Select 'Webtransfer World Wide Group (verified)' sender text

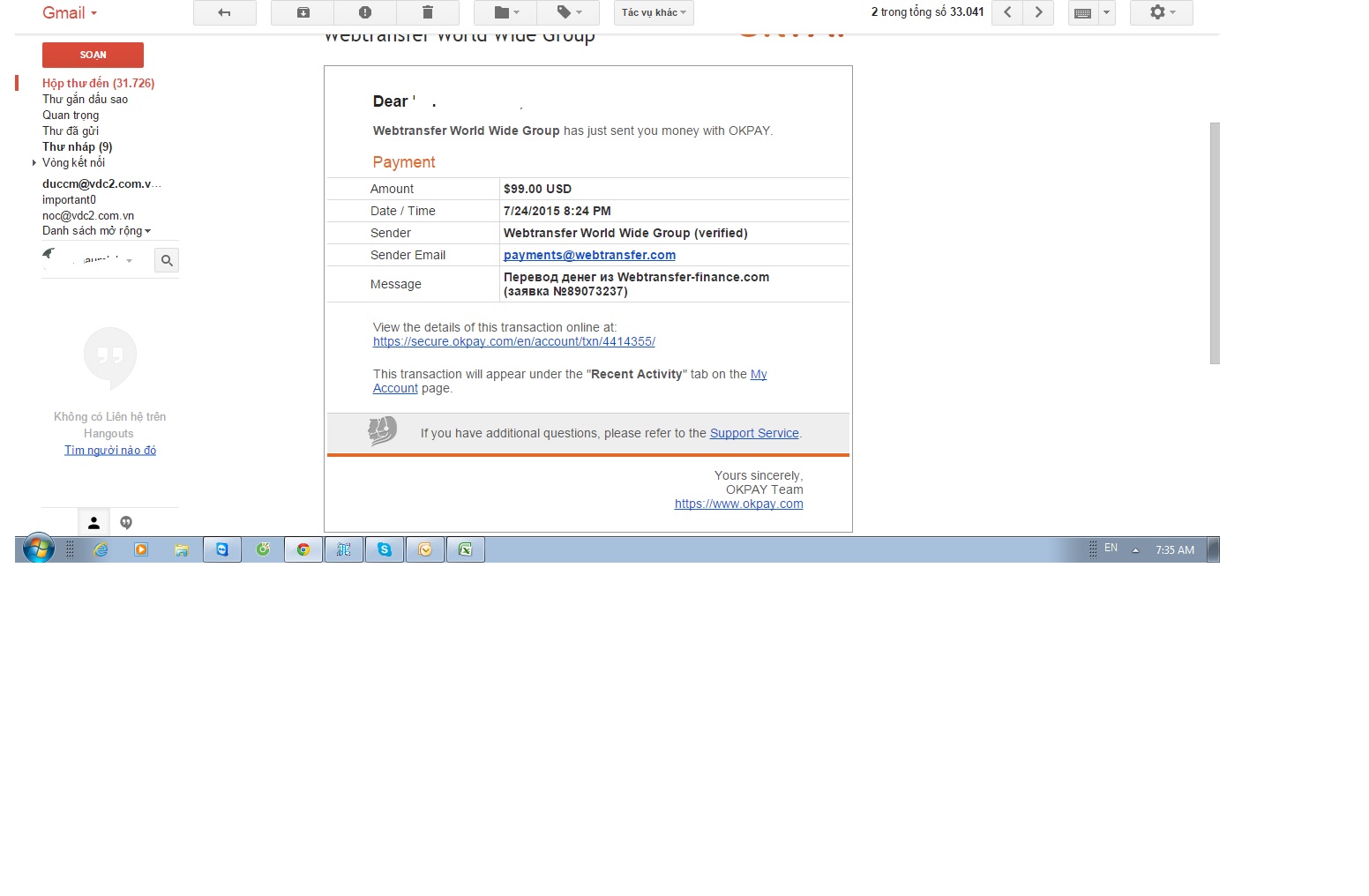625,233
